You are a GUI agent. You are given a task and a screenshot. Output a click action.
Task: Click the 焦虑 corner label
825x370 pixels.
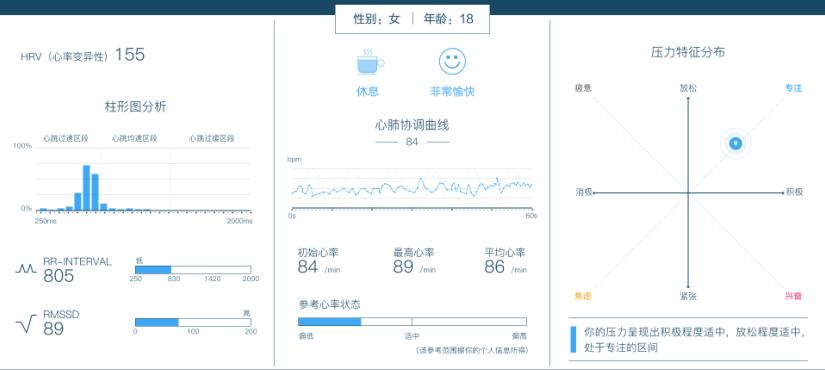coord(583,296)
